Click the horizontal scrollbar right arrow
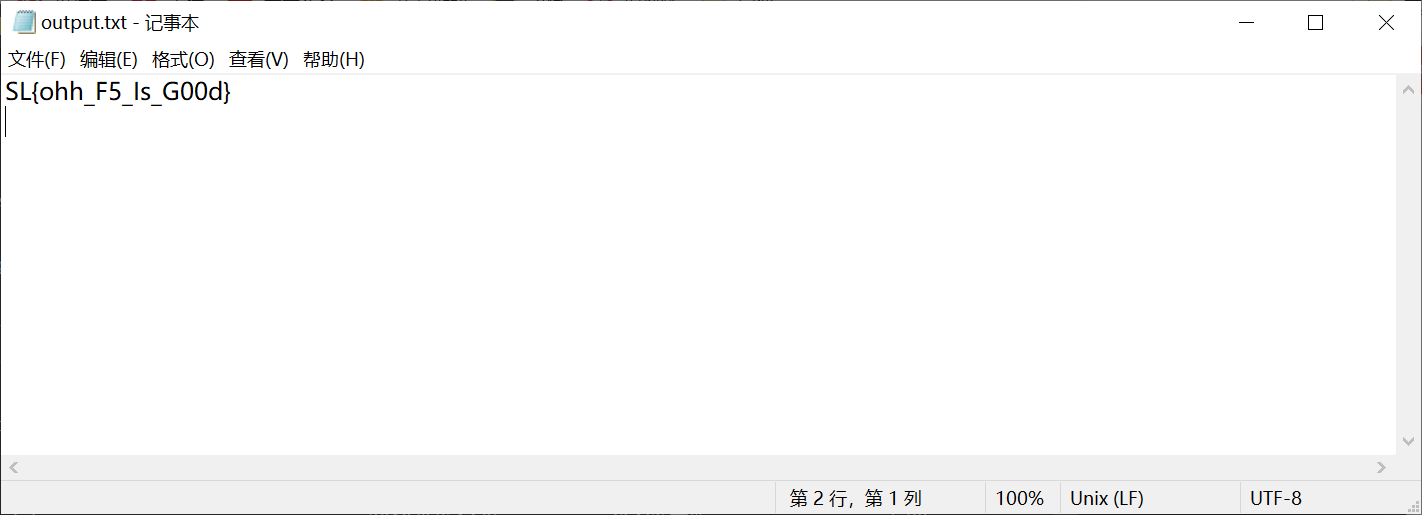Viewport: 1422px width, 515px height. 1382,467
